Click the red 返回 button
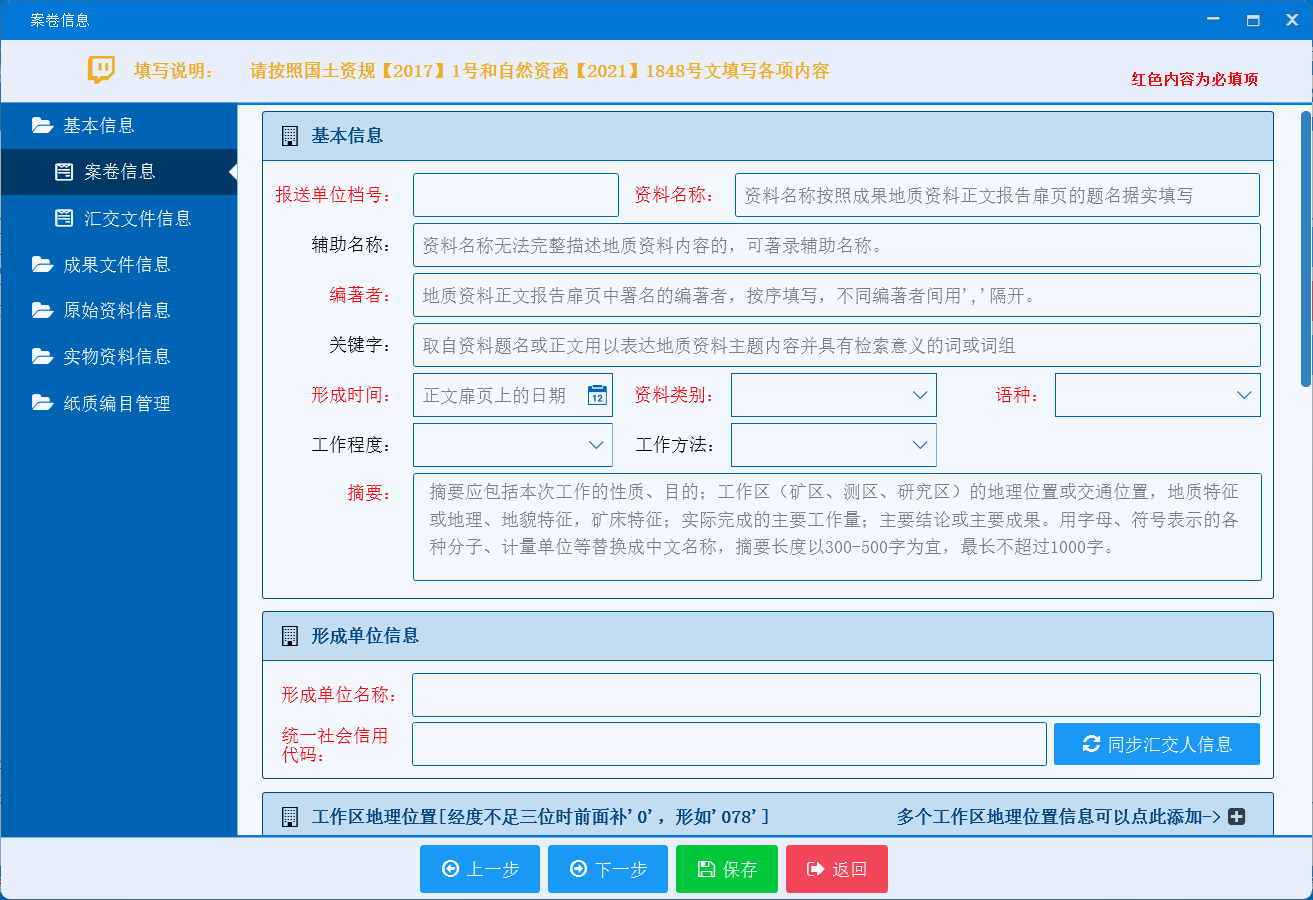Image resolution: width=1313 pixels, height=900 pixels. pos(837,869)
